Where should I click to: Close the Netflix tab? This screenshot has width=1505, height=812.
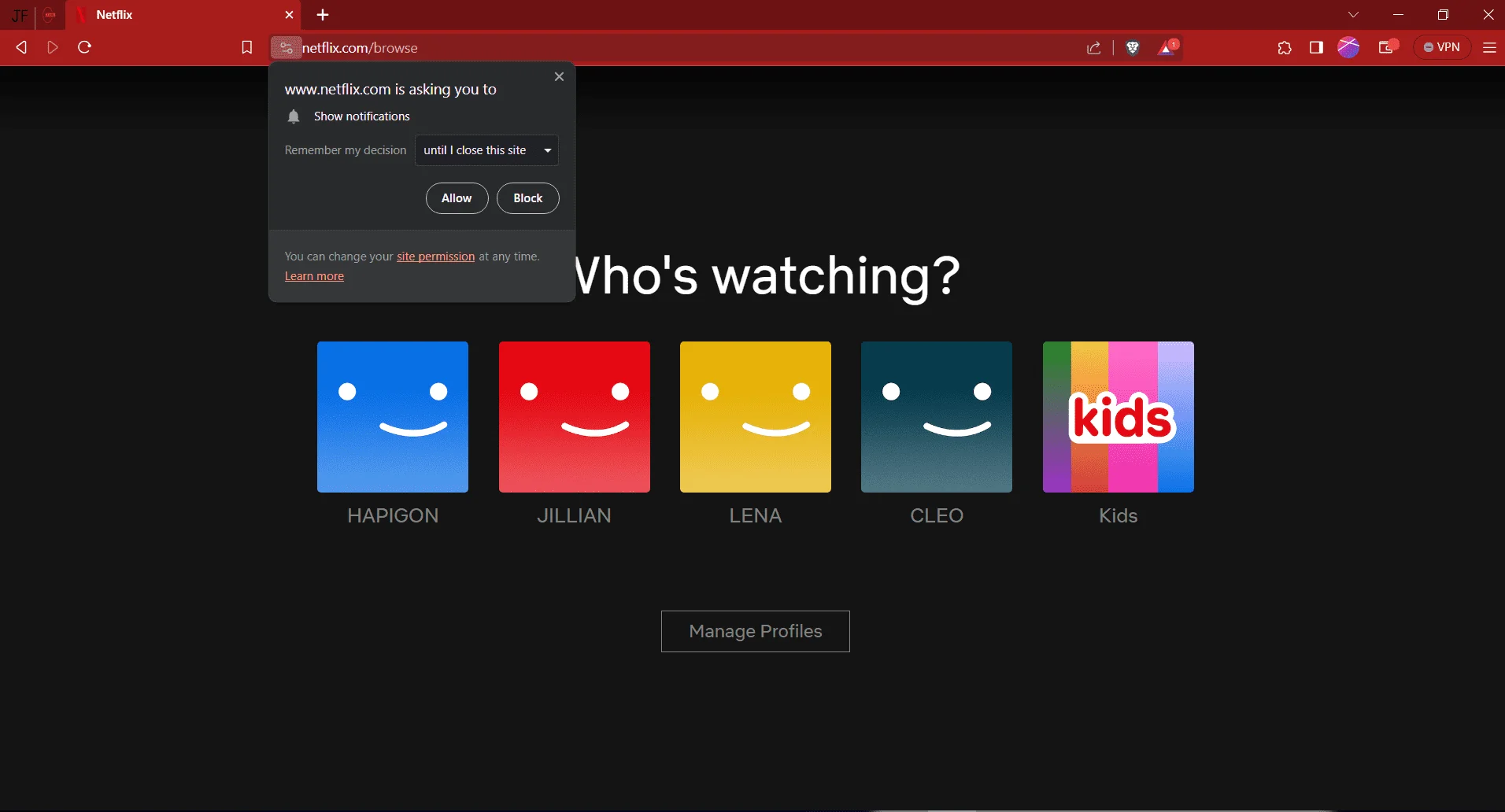tap(289, 15)
